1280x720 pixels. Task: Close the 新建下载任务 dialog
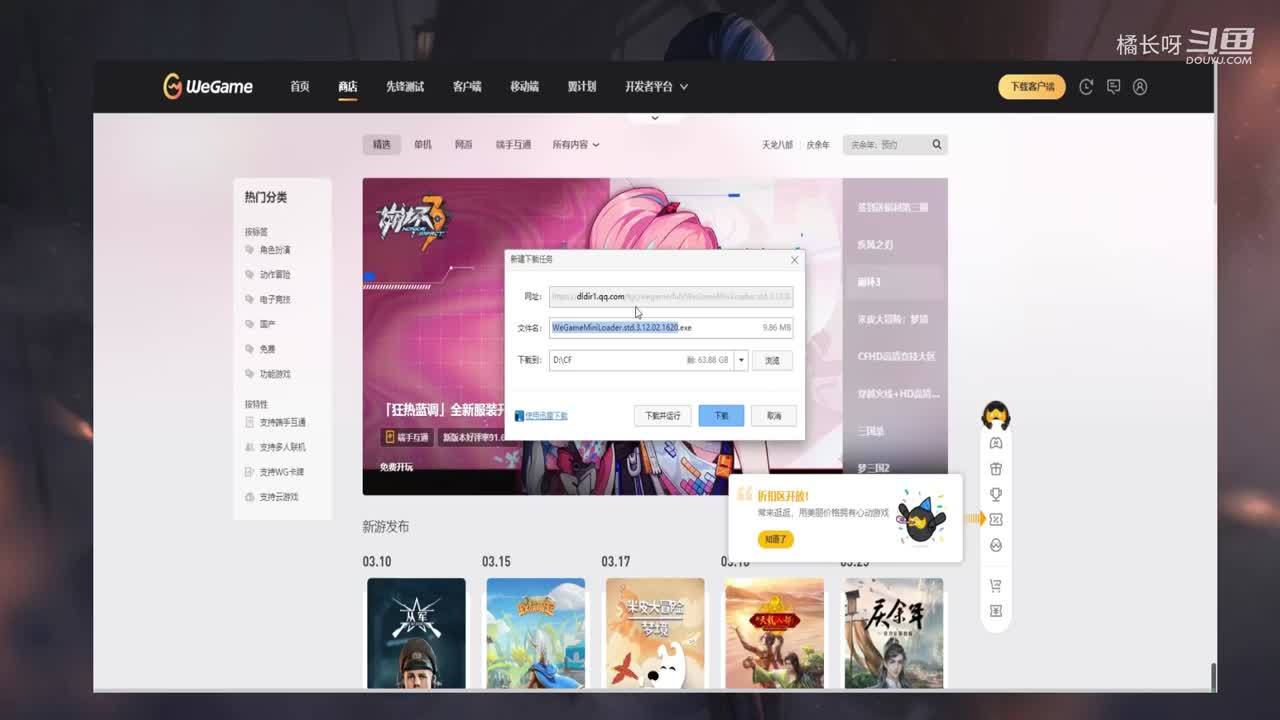point(795,260)
